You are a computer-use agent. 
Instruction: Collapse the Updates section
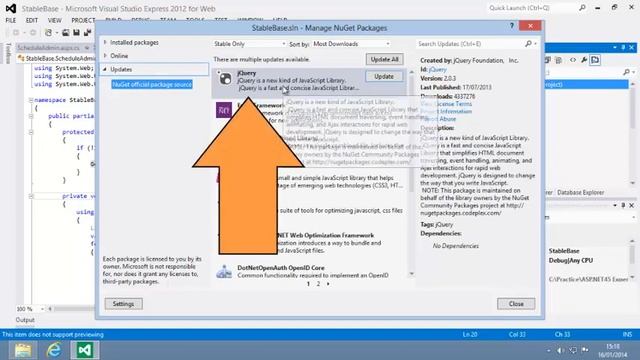(x=105, y=69)
